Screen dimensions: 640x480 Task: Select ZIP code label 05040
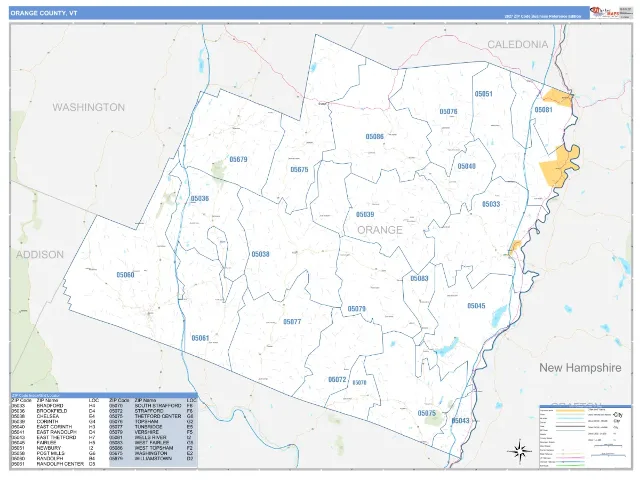tap(467, 166)
